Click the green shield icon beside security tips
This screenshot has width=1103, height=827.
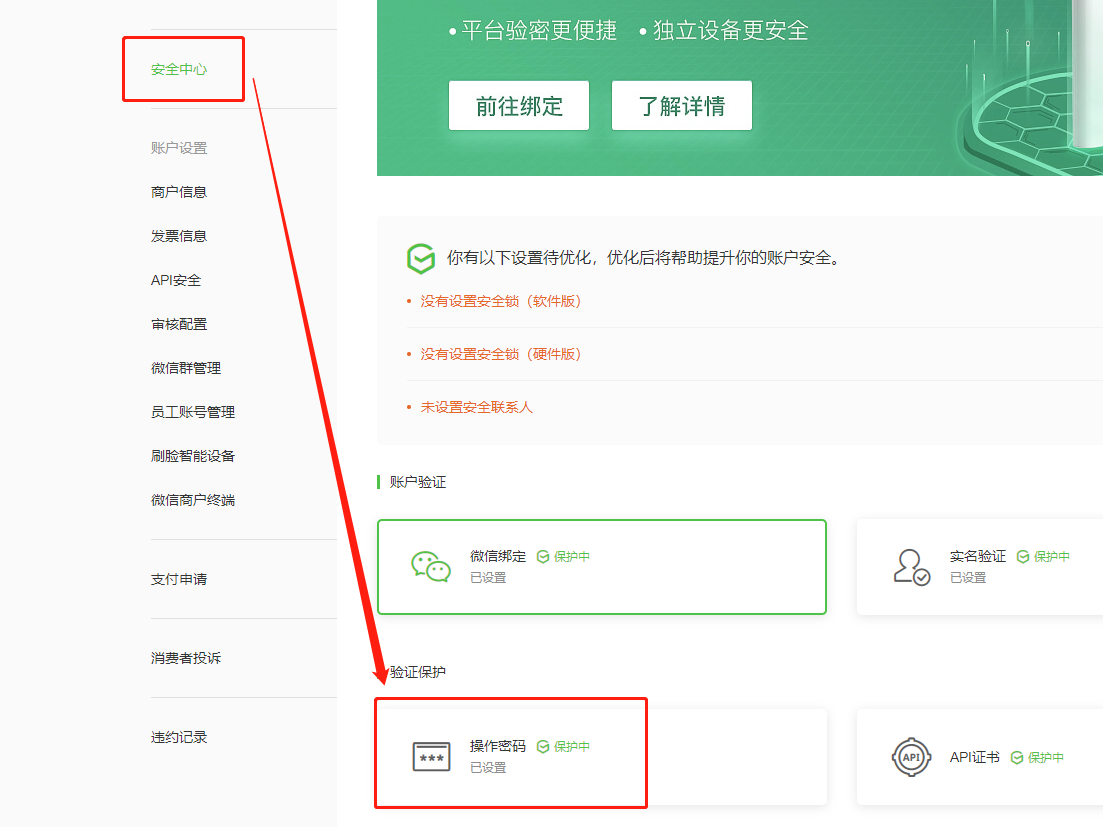pos(421,258)
